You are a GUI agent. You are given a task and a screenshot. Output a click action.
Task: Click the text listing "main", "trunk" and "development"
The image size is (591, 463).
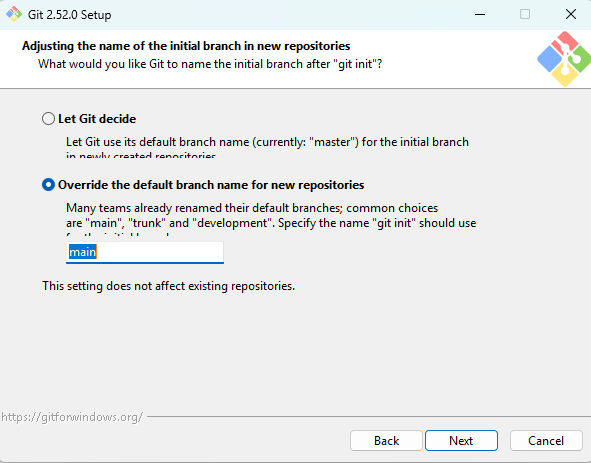(x=271, y=220)
